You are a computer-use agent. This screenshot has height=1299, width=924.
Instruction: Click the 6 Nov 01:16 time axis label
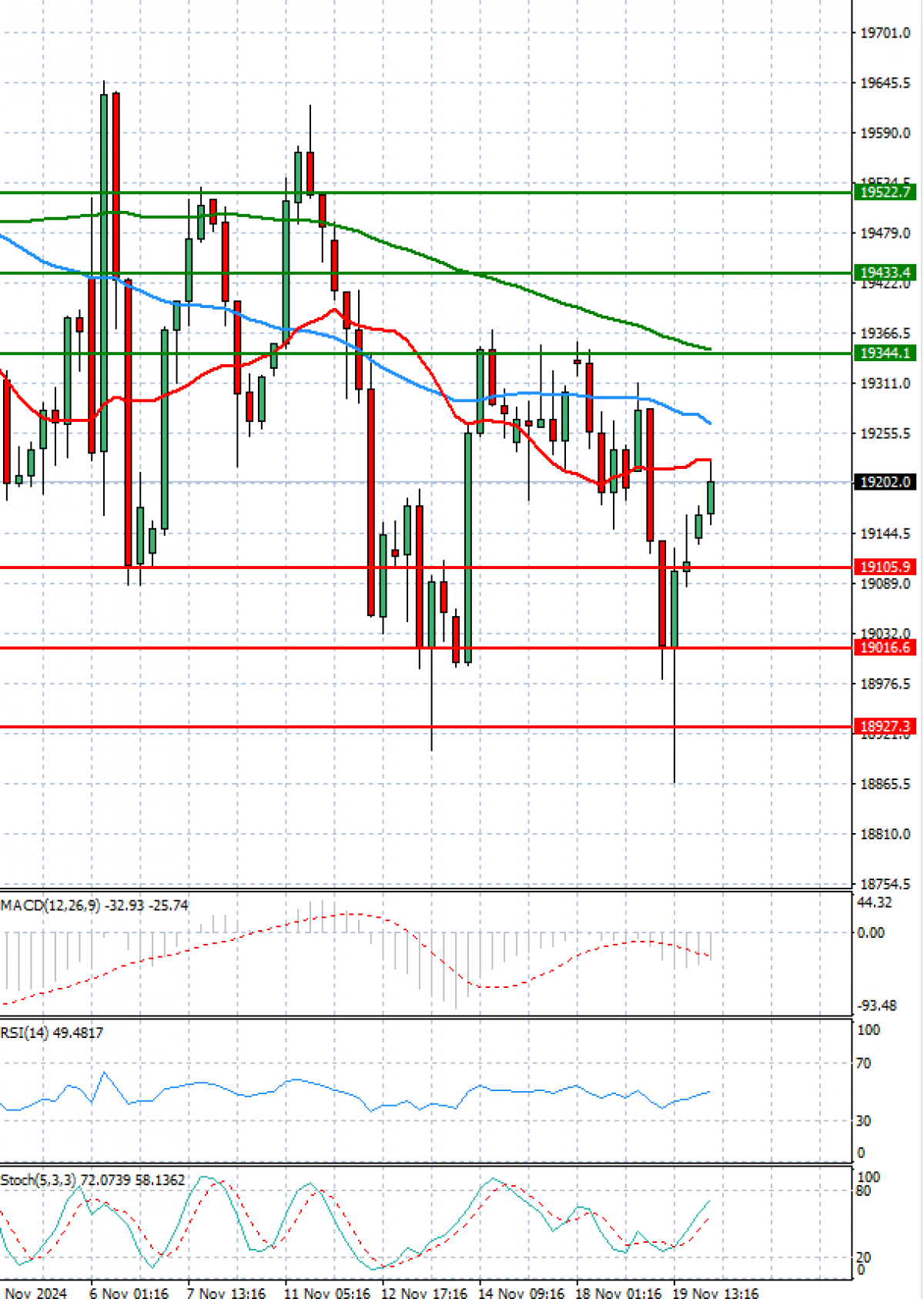(129, 1294)
